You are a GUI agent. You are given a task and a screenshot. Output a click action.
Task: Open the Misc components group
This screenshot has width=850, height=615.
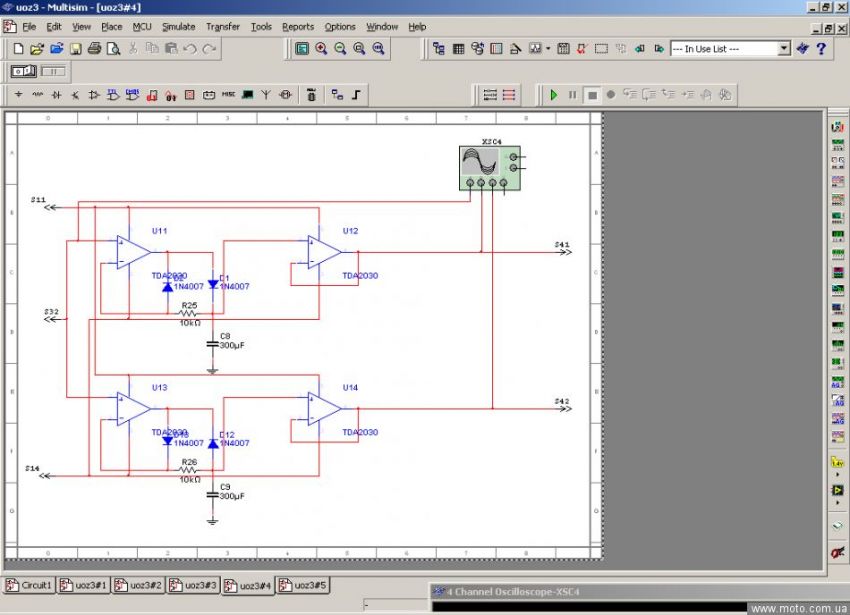click(228, 95)
